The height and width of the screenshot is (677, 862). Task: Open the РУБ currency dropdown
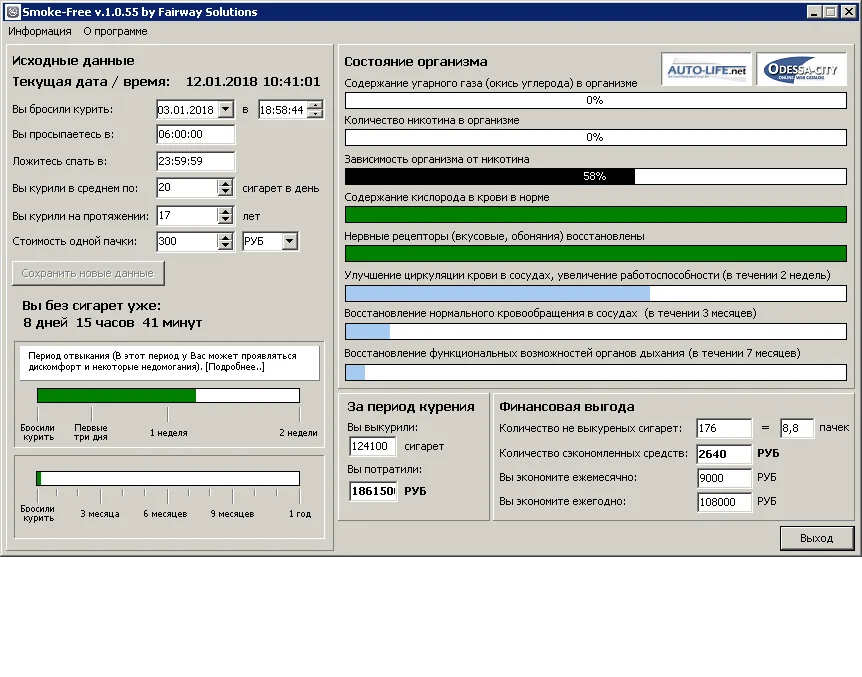tap(289, 241)
